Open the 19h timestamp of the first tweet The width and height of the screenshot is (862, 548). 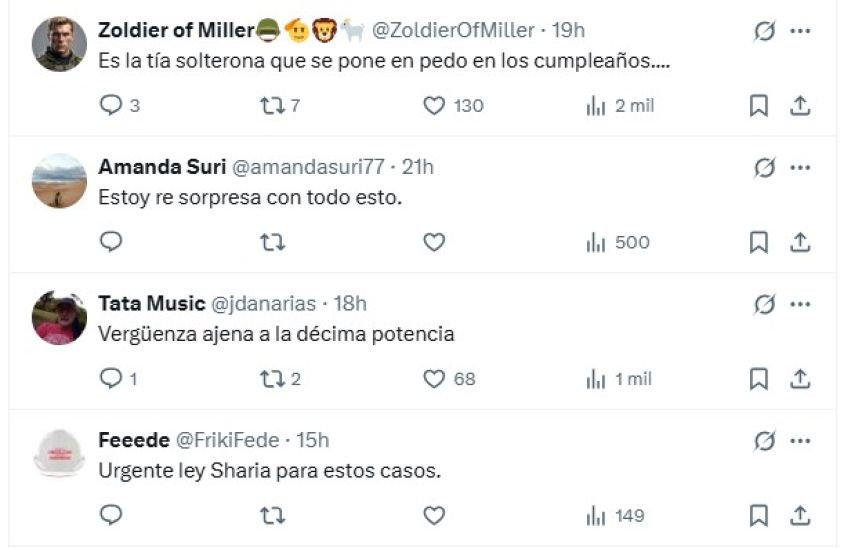568,31
